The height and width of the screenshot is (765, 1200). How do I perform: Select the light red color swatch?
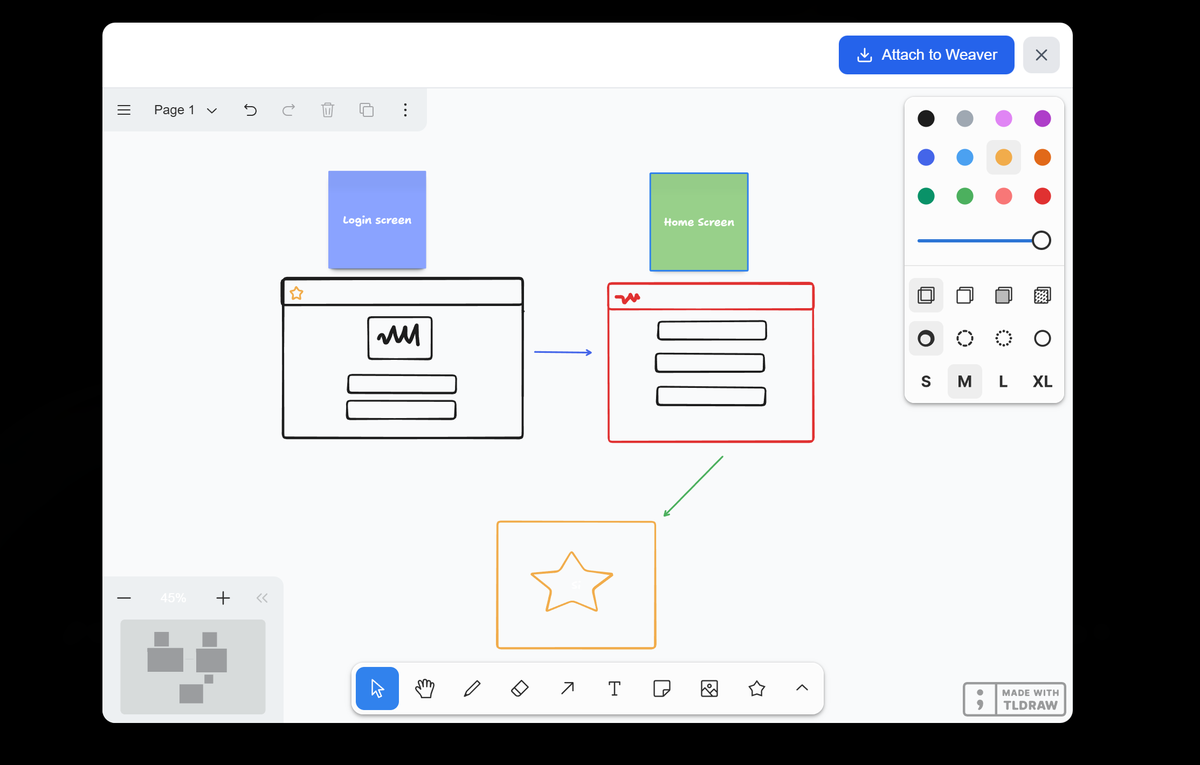[1004, 196]
